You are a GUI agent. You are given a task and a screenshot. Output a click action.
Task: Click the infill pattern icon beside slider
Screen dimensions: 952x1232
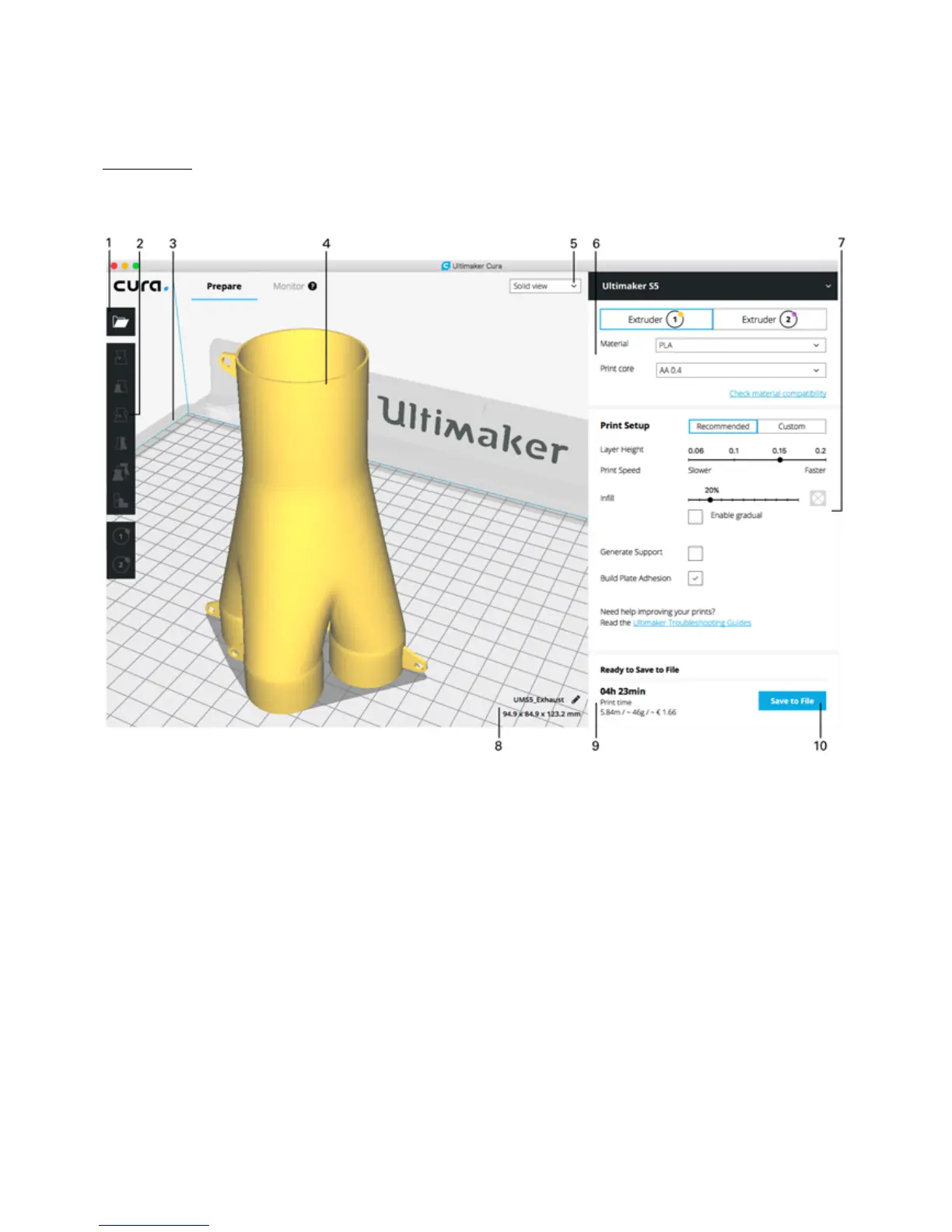817,498
